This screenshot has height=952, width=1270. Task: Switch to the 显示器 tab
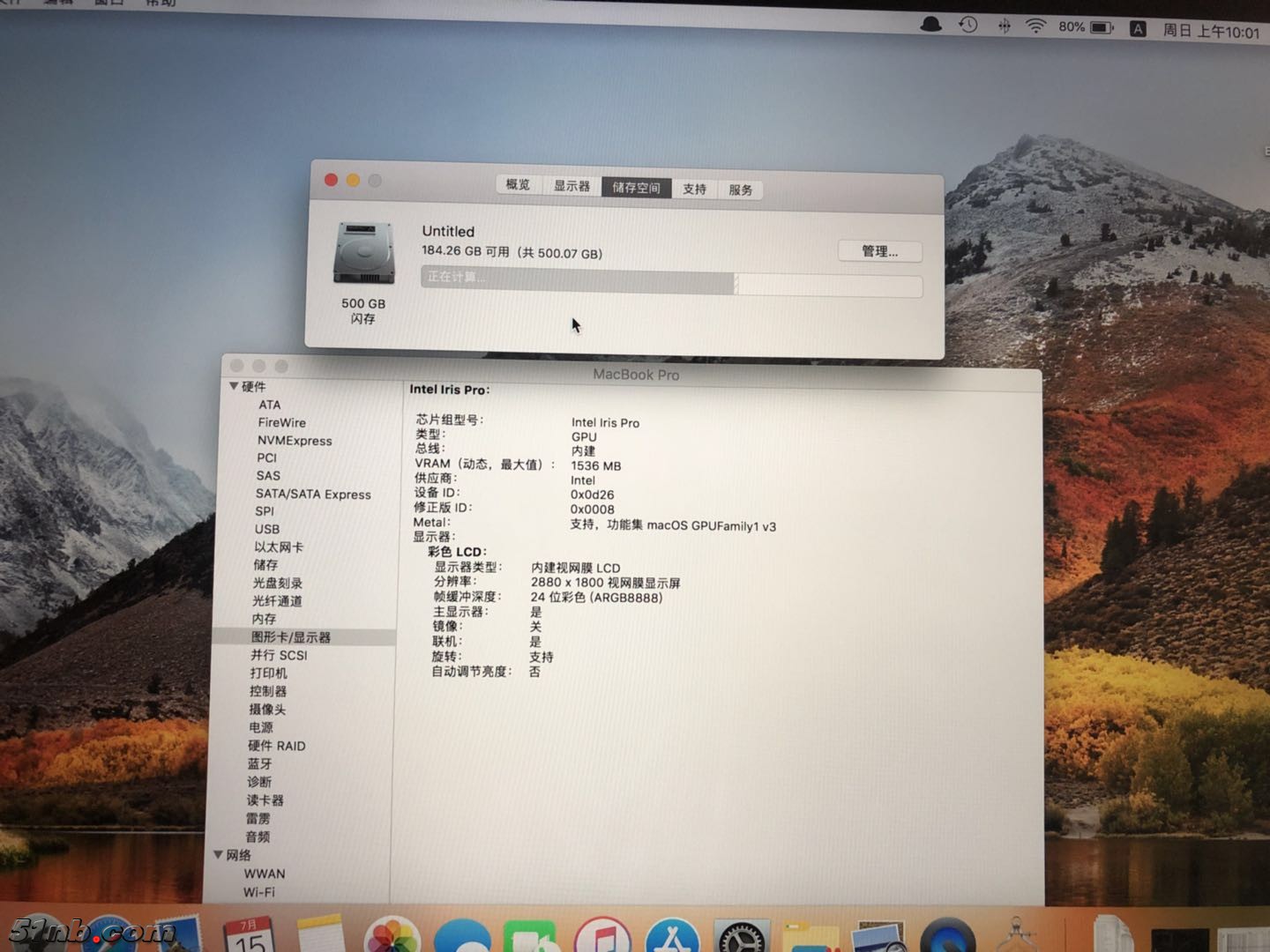[x=571, y=186]
